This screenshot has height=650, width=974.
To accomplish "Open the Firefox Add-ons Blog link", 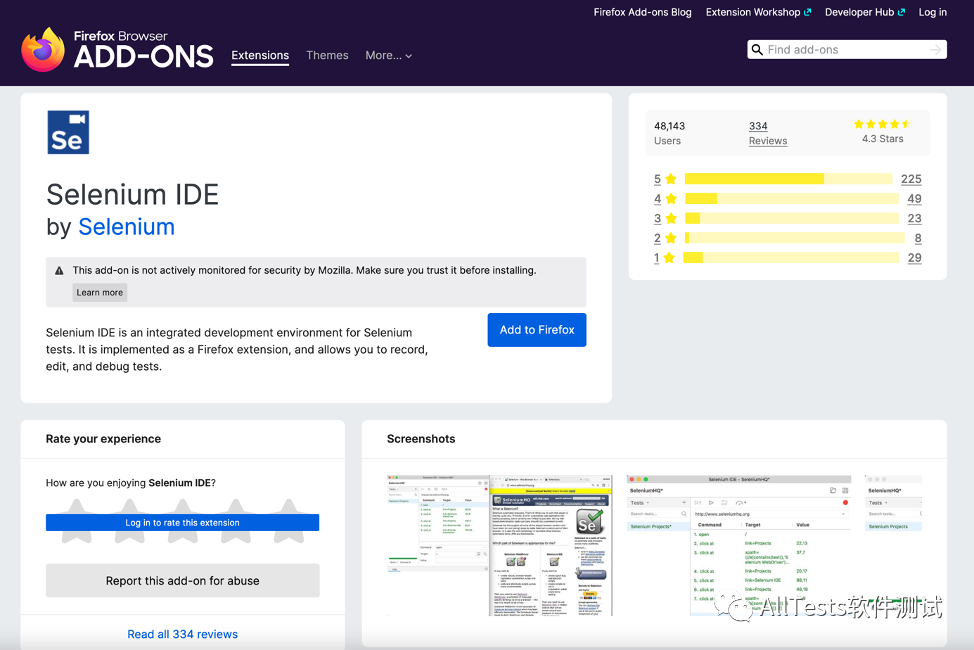I will (x=642, y=12).
